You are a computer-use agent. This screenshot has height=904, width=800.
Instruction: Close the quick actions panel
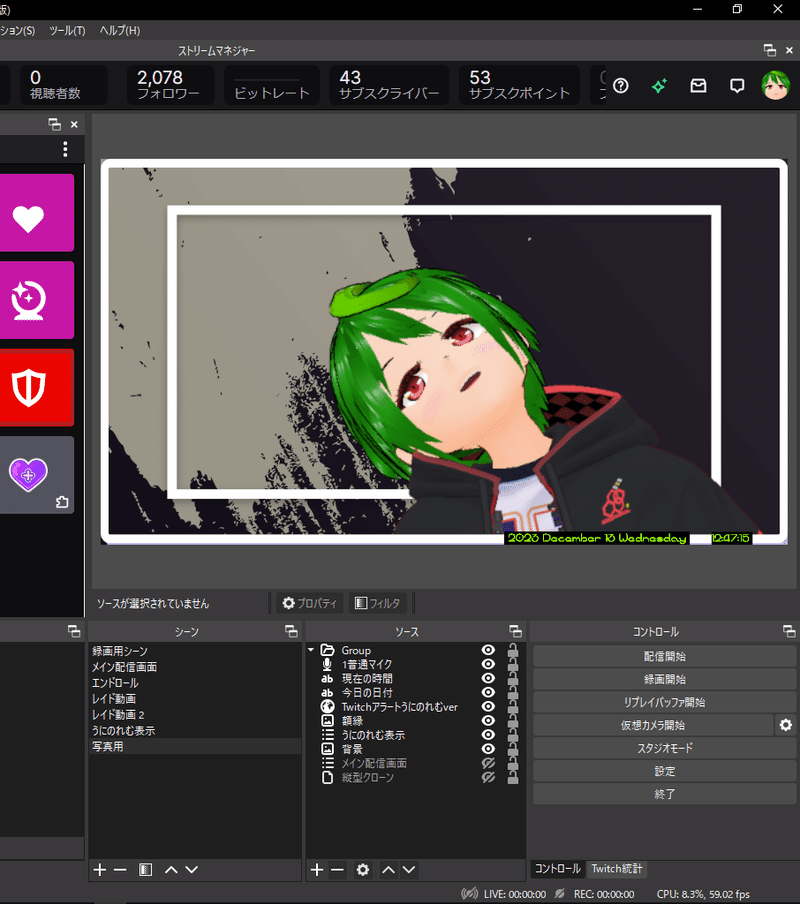74,124
